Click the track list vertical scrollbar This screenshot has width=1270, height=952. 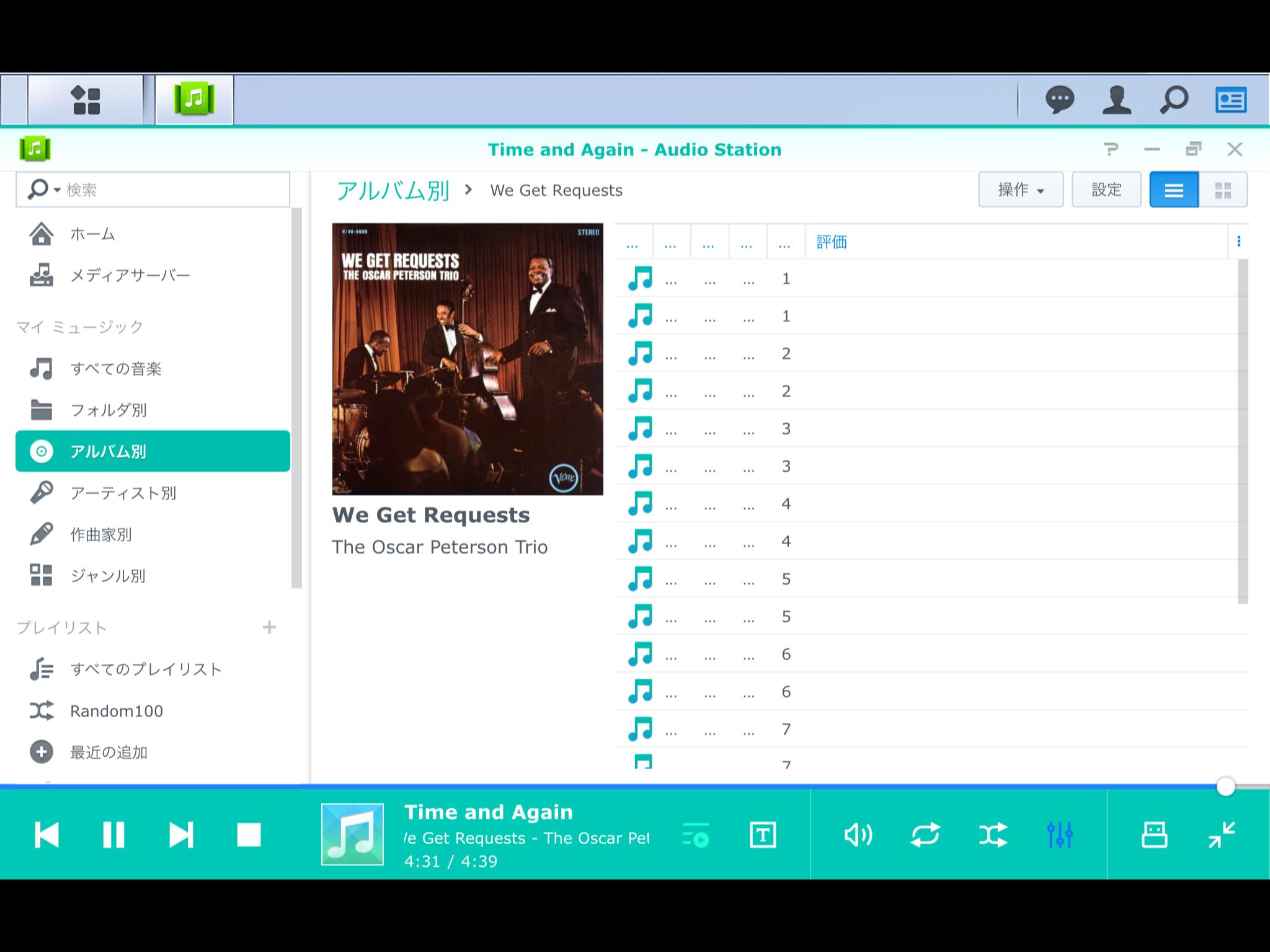pos(1243,431)
